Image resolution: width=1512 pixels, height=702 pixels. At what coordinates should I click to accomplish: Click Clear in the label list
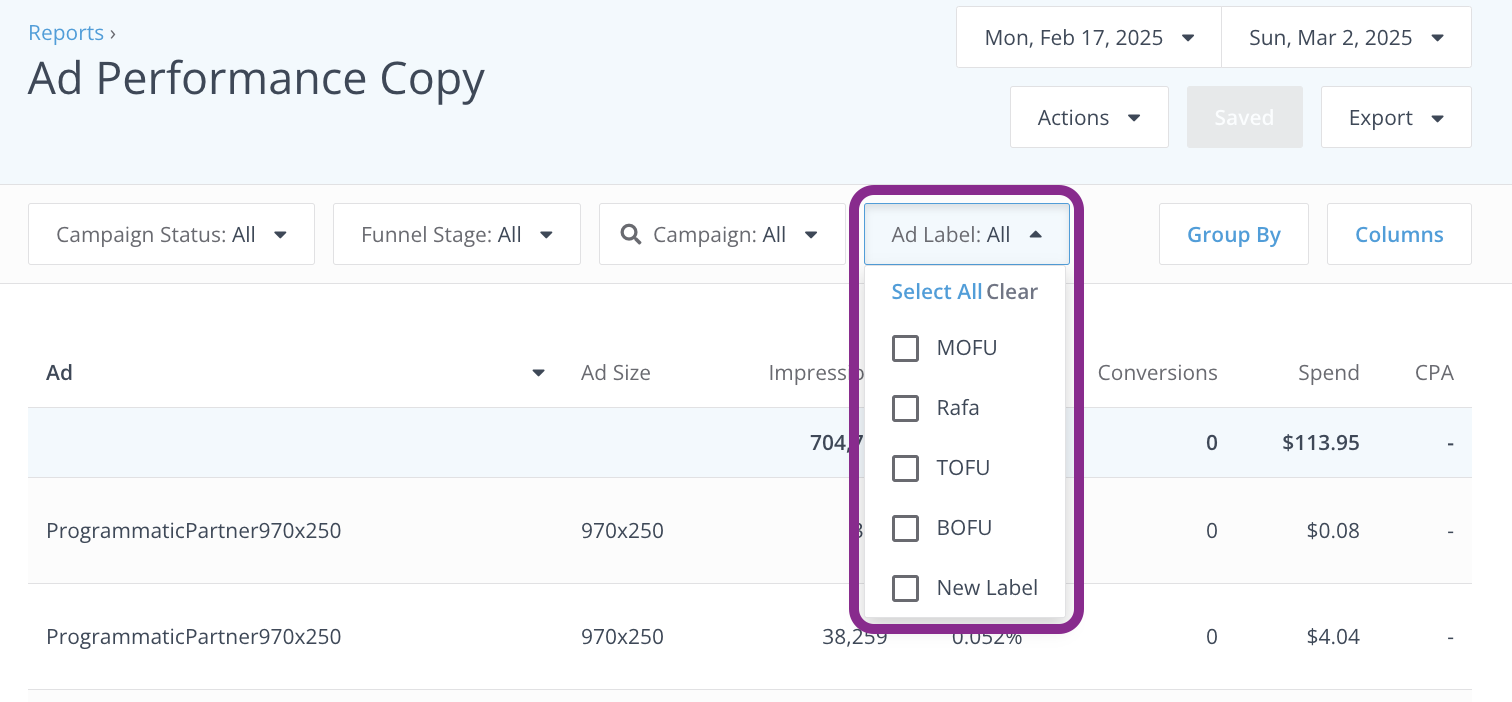(x=1012, y=292)
